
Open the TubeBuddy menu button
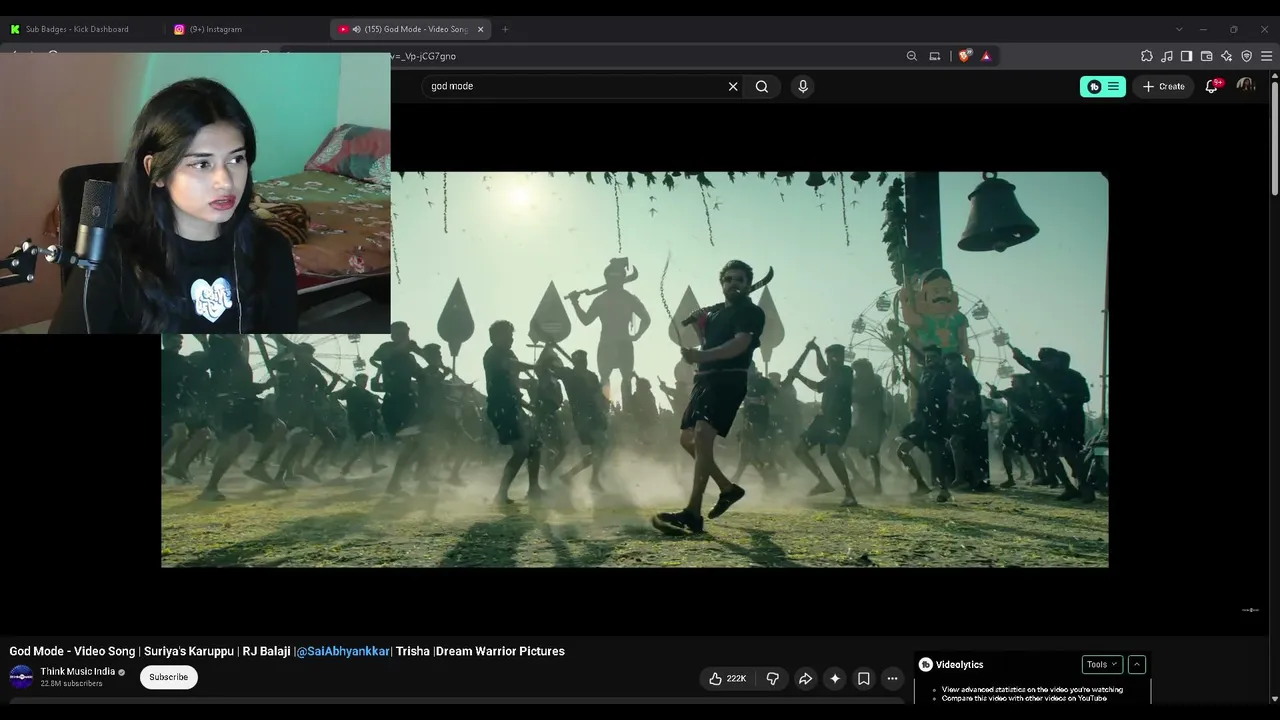1103,86
